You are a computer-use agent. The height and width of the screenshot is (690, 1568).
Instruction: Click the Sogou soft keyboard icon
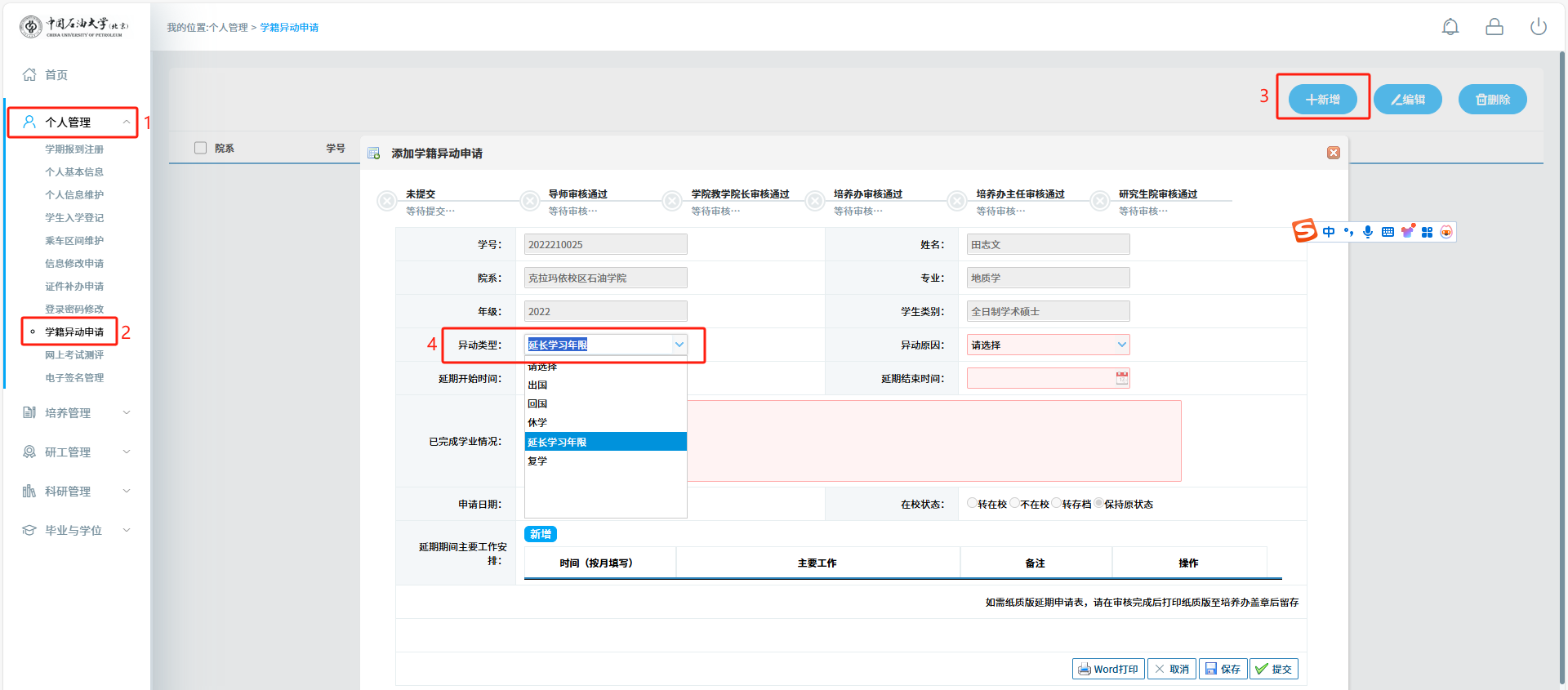click(x=1388, y=232)
